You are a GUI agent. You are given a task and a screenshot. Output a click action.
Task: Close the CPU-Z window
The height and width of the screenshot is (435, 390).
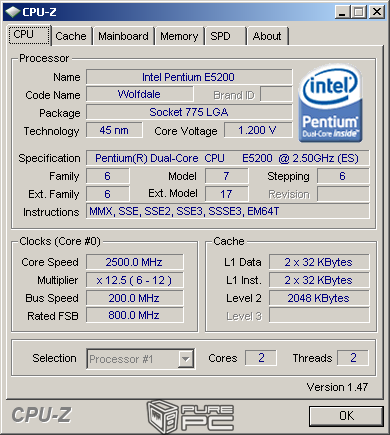click(377, 12)
